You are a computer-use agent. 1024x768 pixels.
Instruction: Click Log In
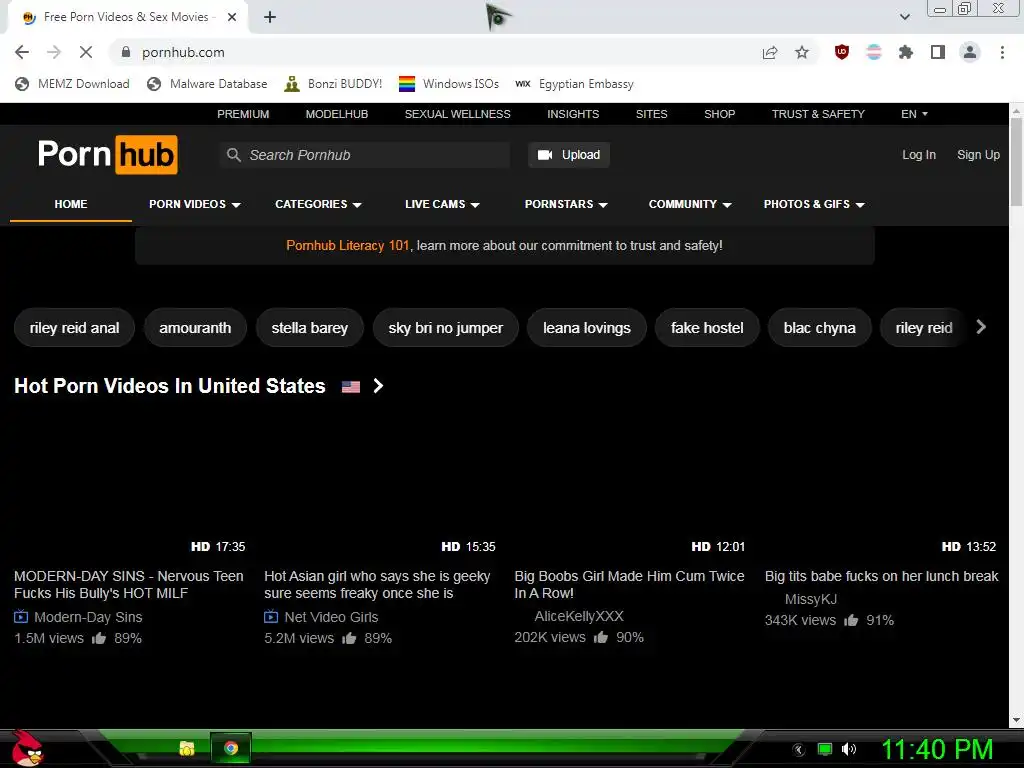click(919, 155)
